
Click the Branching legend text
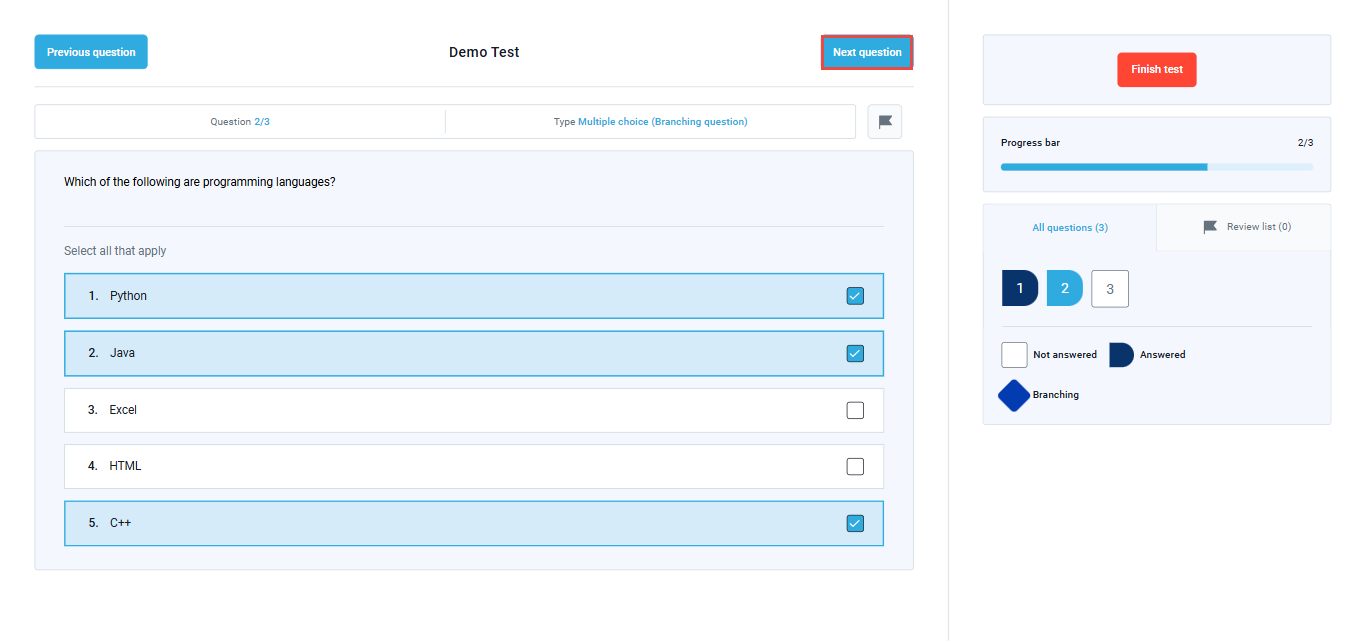1056,395
